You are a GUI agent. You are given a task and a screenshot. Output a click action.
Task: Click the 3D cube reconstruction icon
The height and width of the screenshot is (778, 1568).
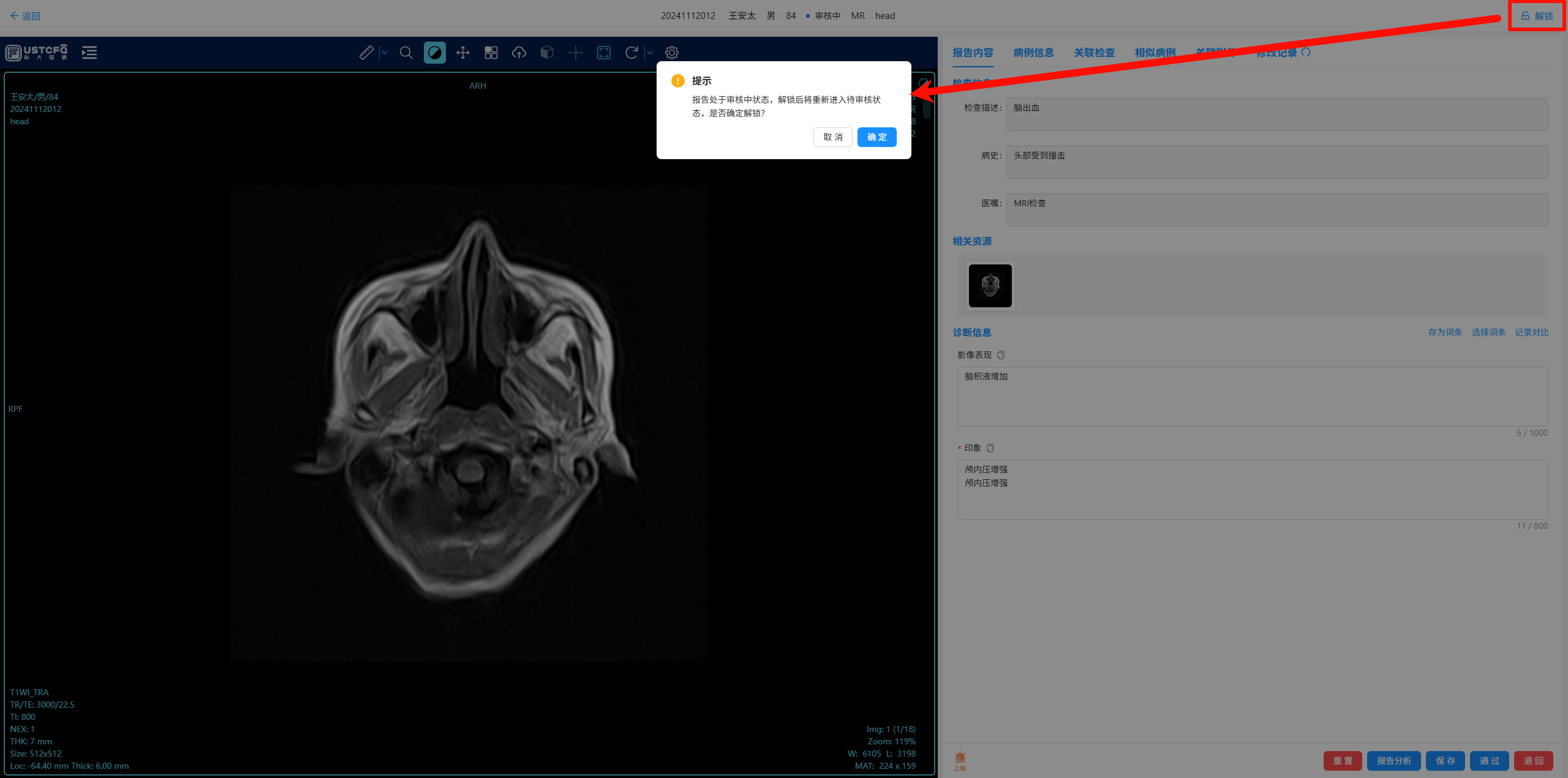(x=547, y=53)
